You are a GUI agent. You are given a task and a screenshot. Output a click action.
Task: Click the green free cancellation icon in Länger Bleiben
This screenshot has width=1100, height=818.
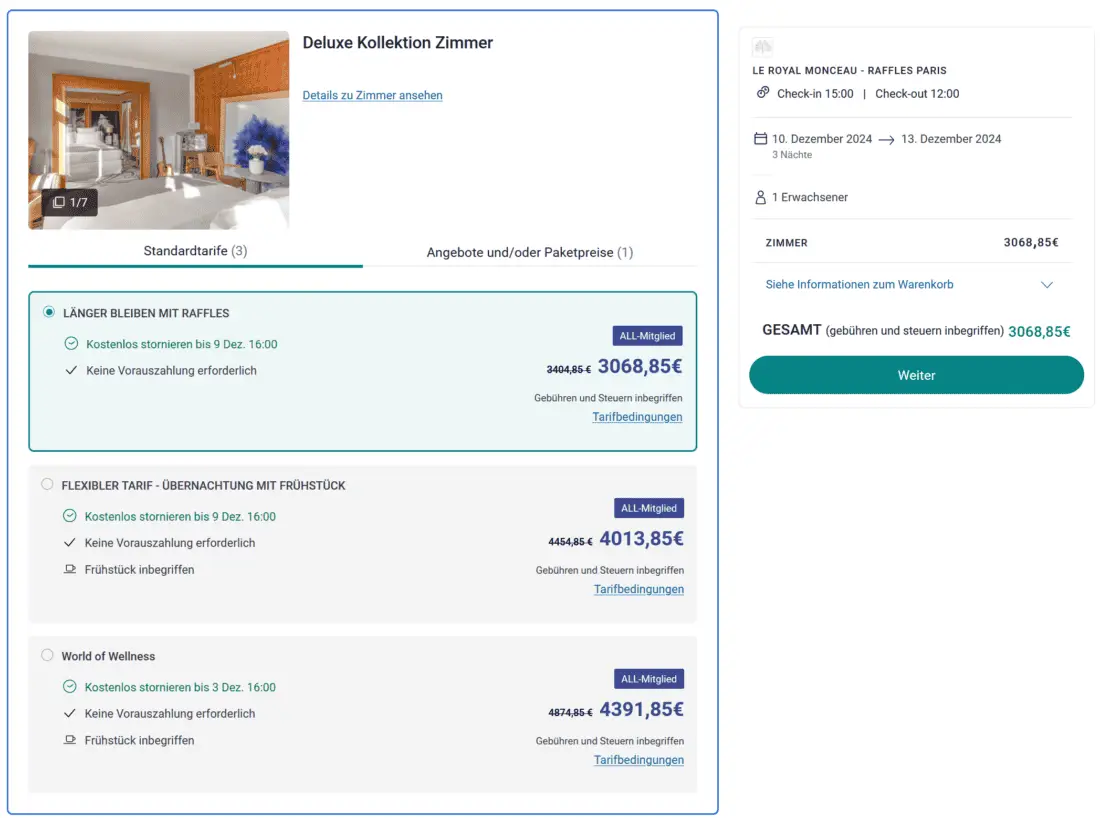(x=71, y=344)
